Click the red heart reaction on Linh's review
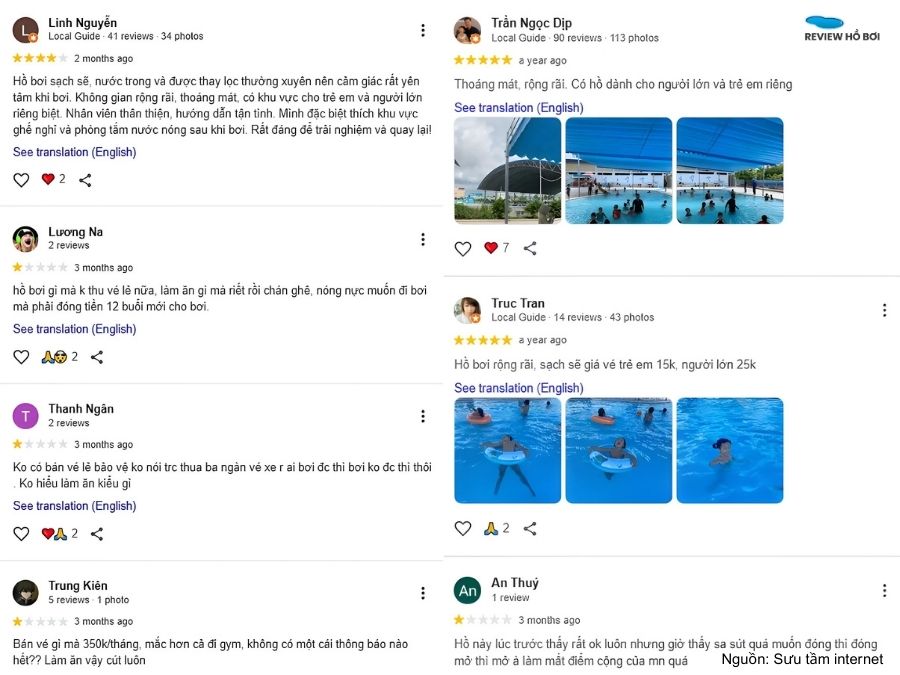Screen dimensions: 900x675 coord(48,179)
